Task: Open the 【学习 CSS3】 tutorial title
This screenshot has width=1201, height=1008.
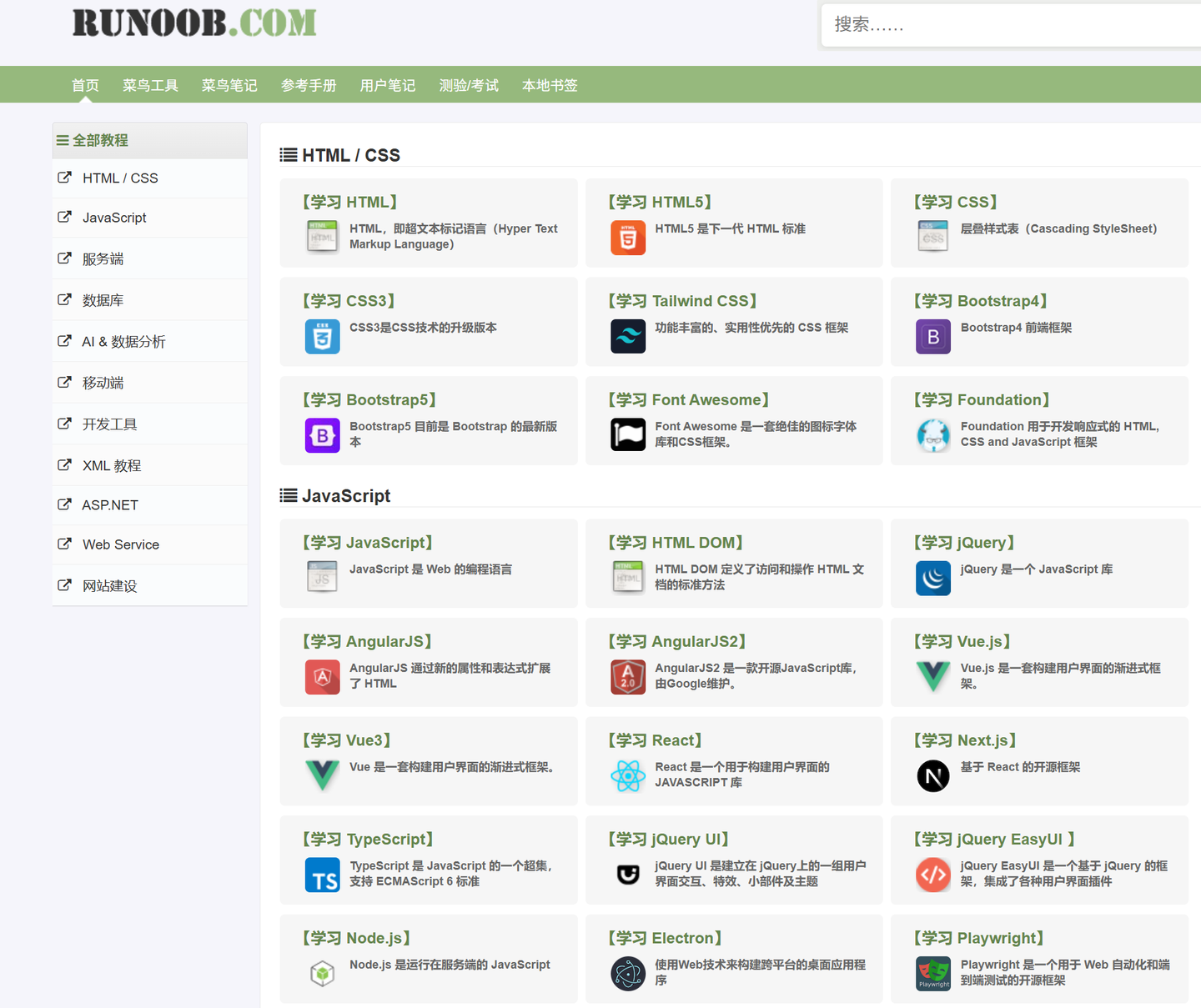Action: click(x=349, y=301)
